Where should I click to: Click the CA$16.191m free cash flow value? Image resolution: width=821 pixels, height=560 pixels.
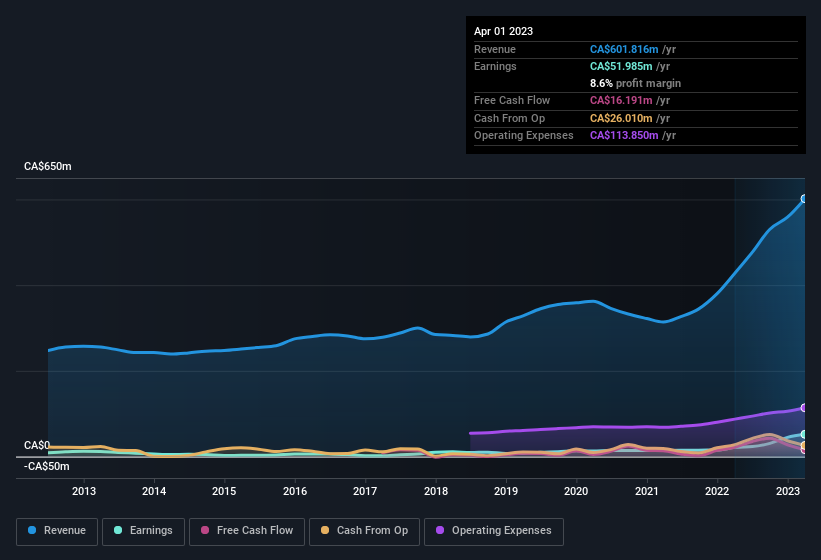click(x=621, y=100)
